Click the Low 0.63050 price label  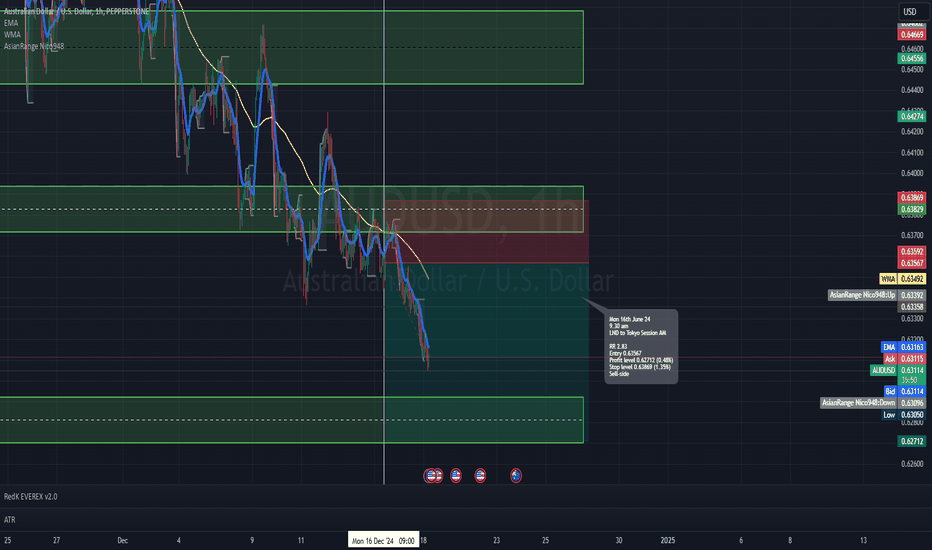point(903,415)
